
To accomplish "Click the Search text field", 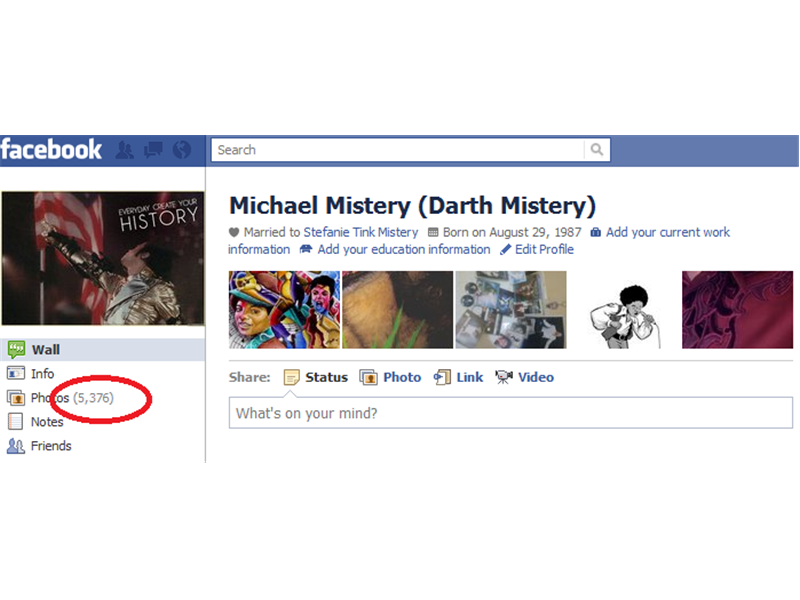I will [x=397, y=149].
